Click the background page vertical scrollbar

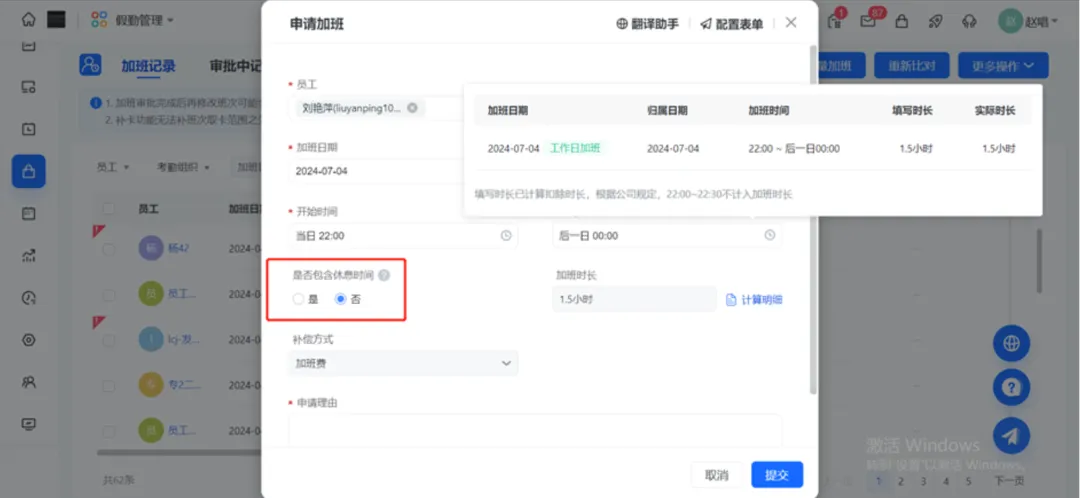(x=1039, y=262)
